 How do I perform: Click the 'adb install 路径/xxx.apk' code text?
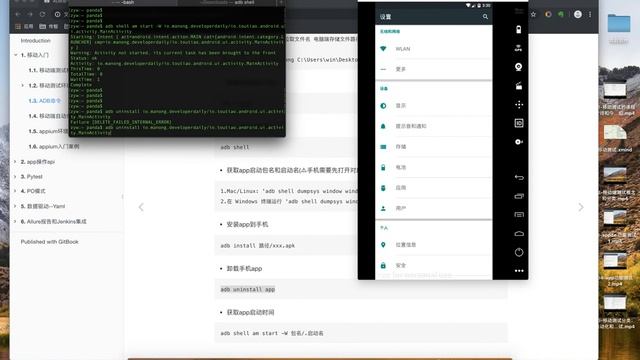coord(258,245)
